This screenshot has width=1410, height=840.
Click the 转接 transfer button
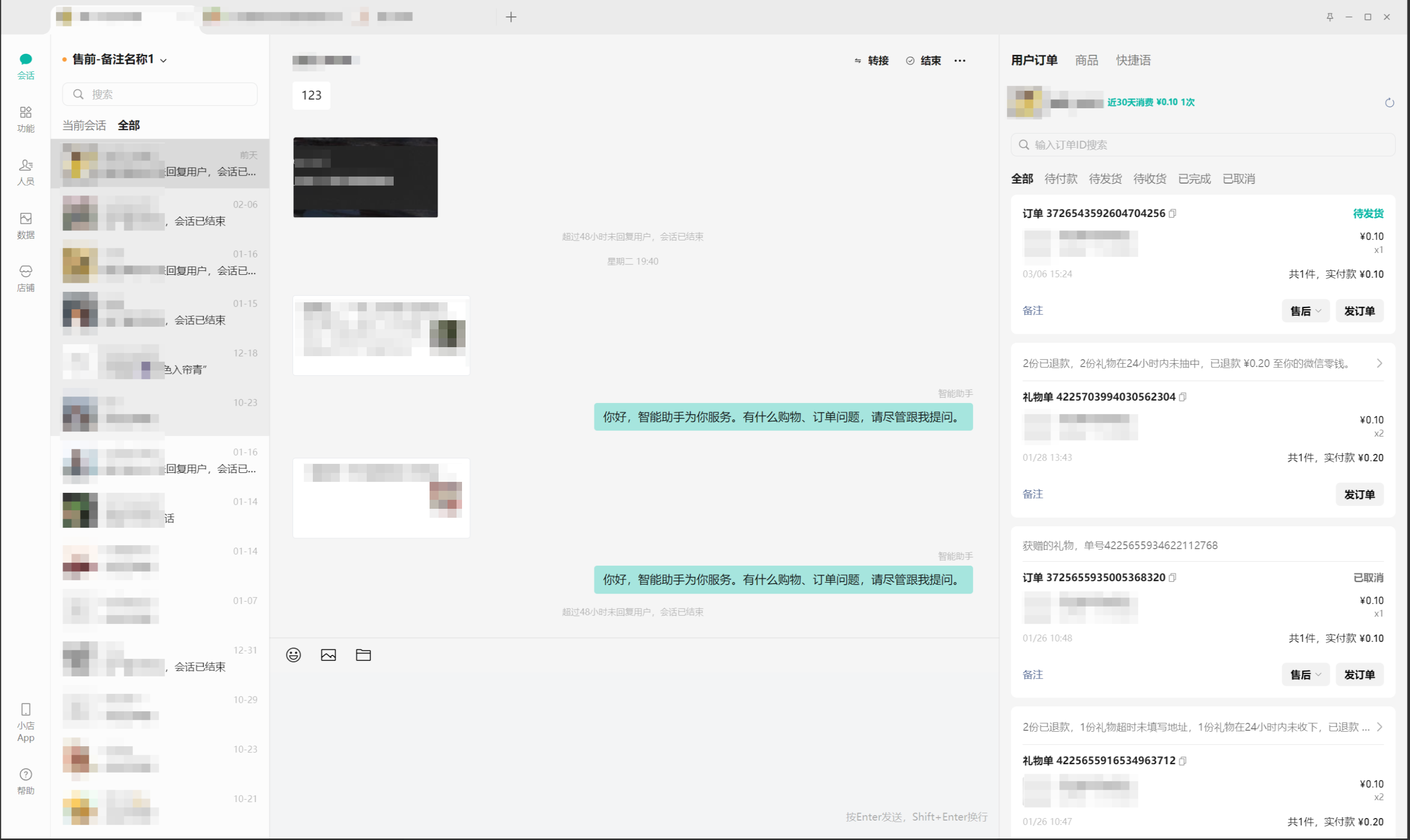[871, 60]
